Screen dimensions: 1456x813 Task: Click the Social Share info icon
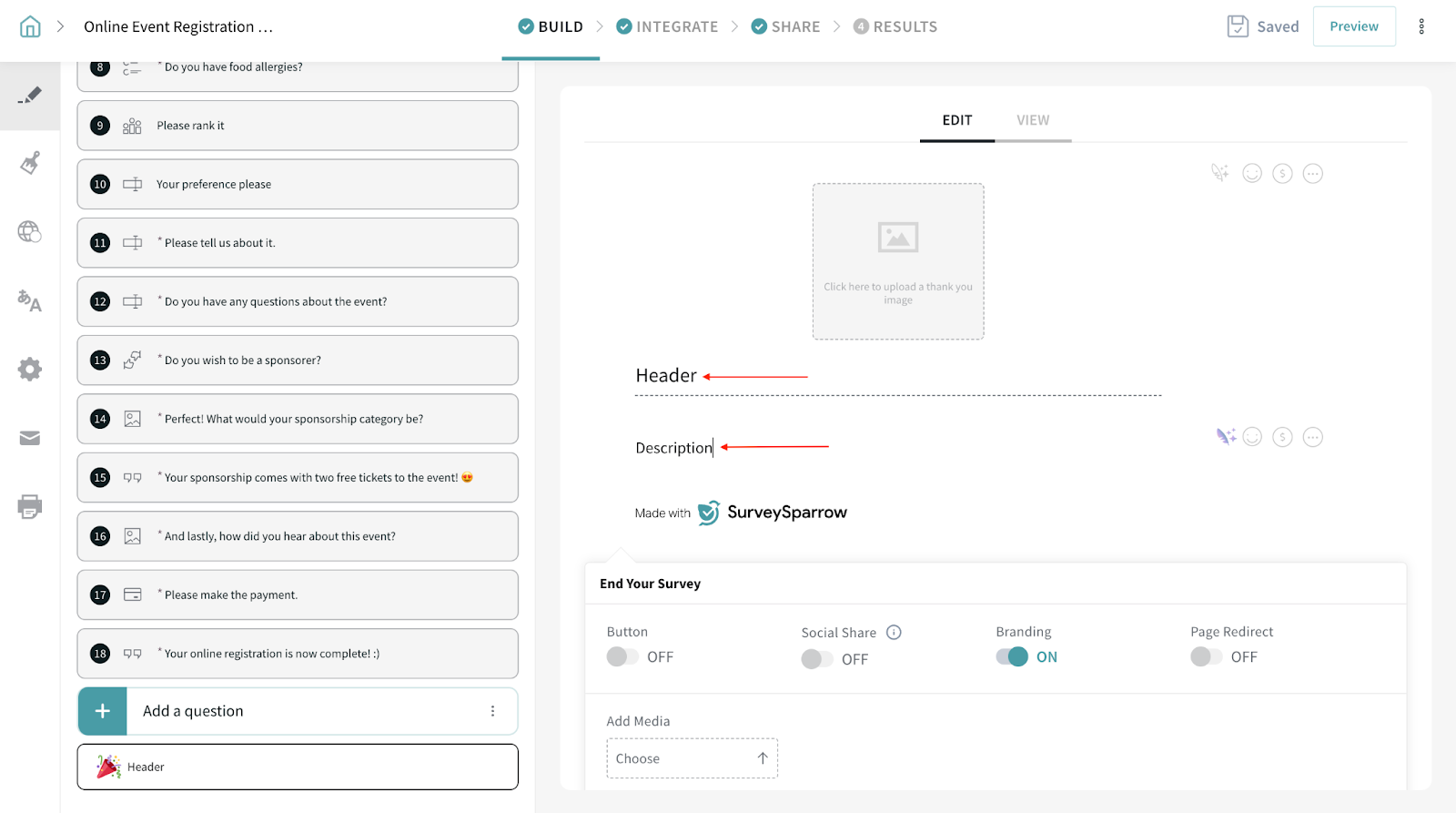[894, 632]
